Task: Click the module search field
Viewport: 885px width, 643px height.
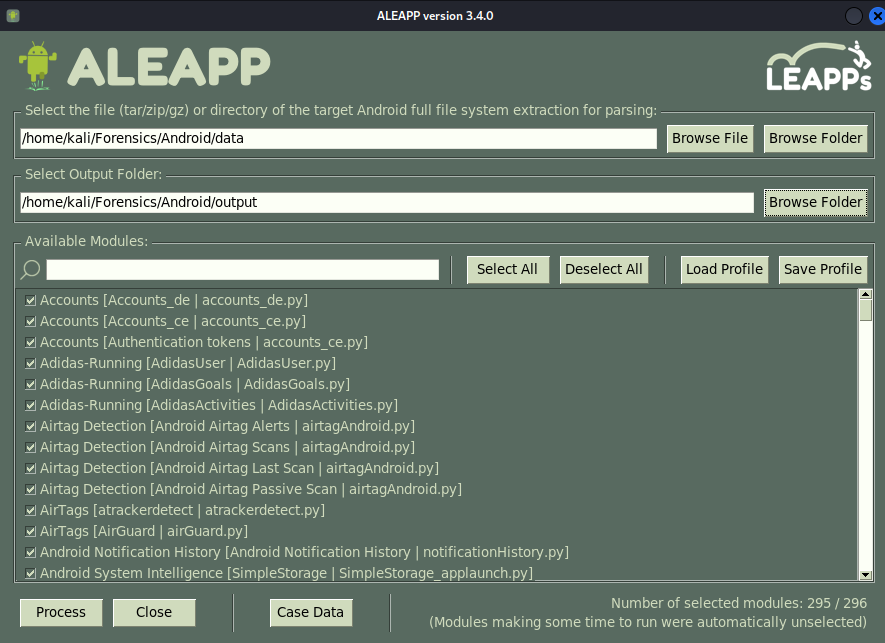Action: (243, 269)
